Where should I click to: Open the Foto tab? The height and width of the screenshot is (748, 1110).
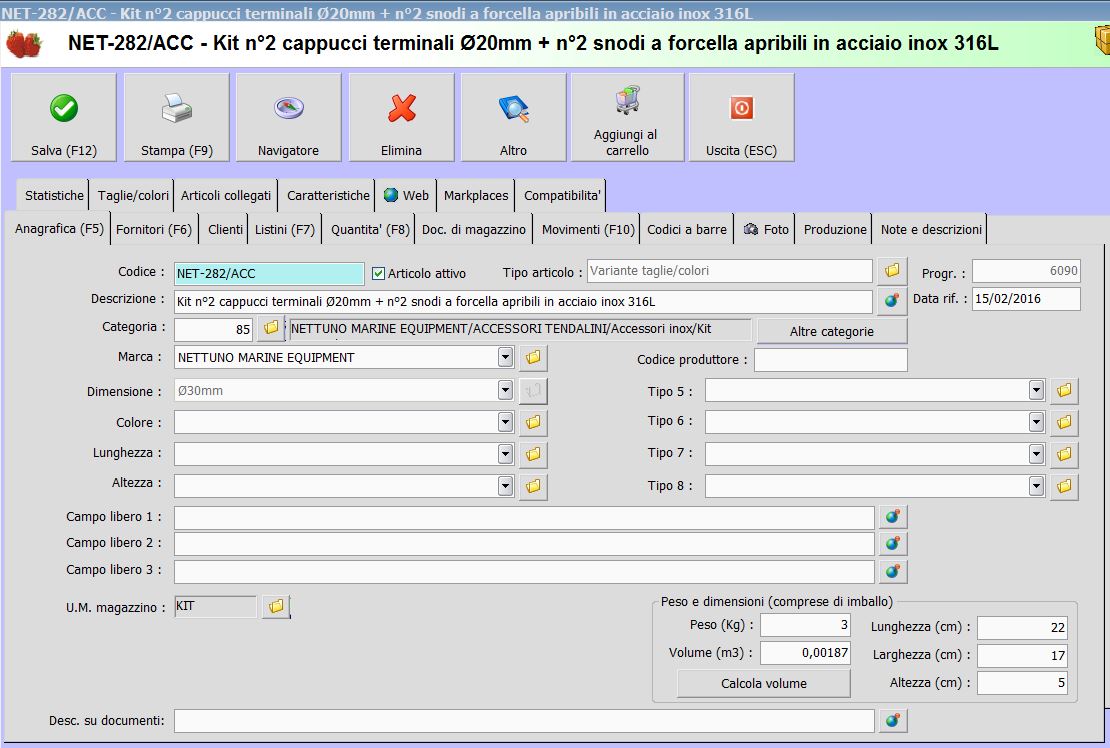click(766, 229)
